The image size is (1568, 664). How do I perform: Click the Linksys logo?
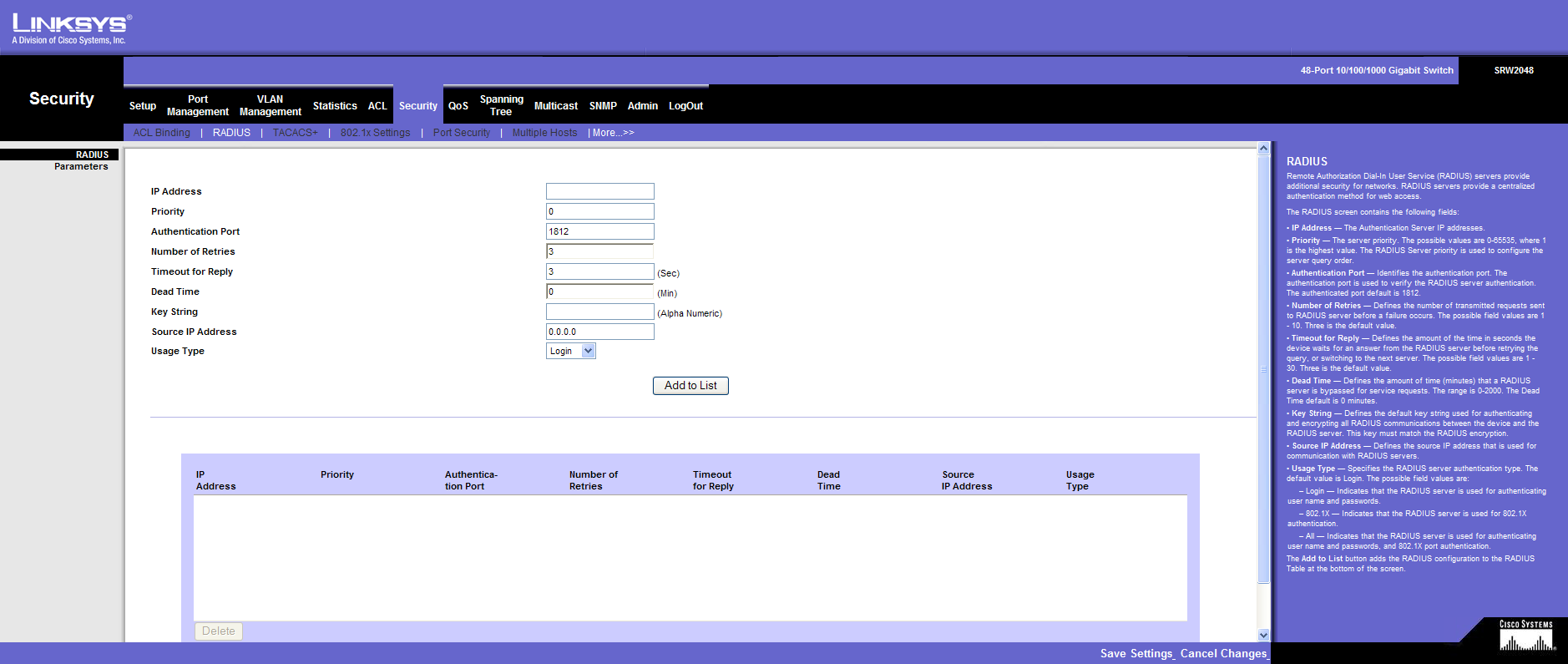72,28
